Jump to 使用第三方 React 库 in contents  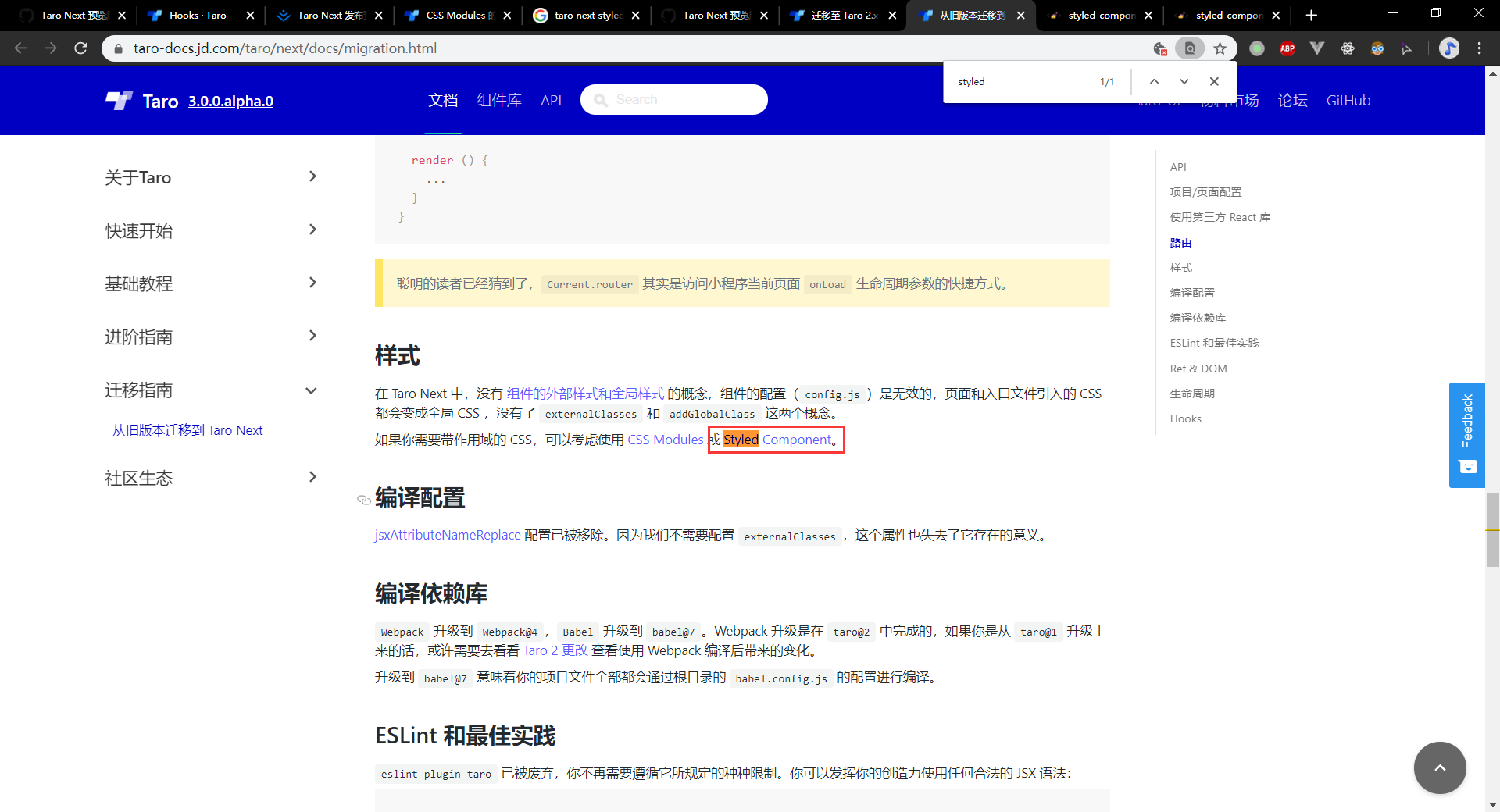pos(1220,217)
